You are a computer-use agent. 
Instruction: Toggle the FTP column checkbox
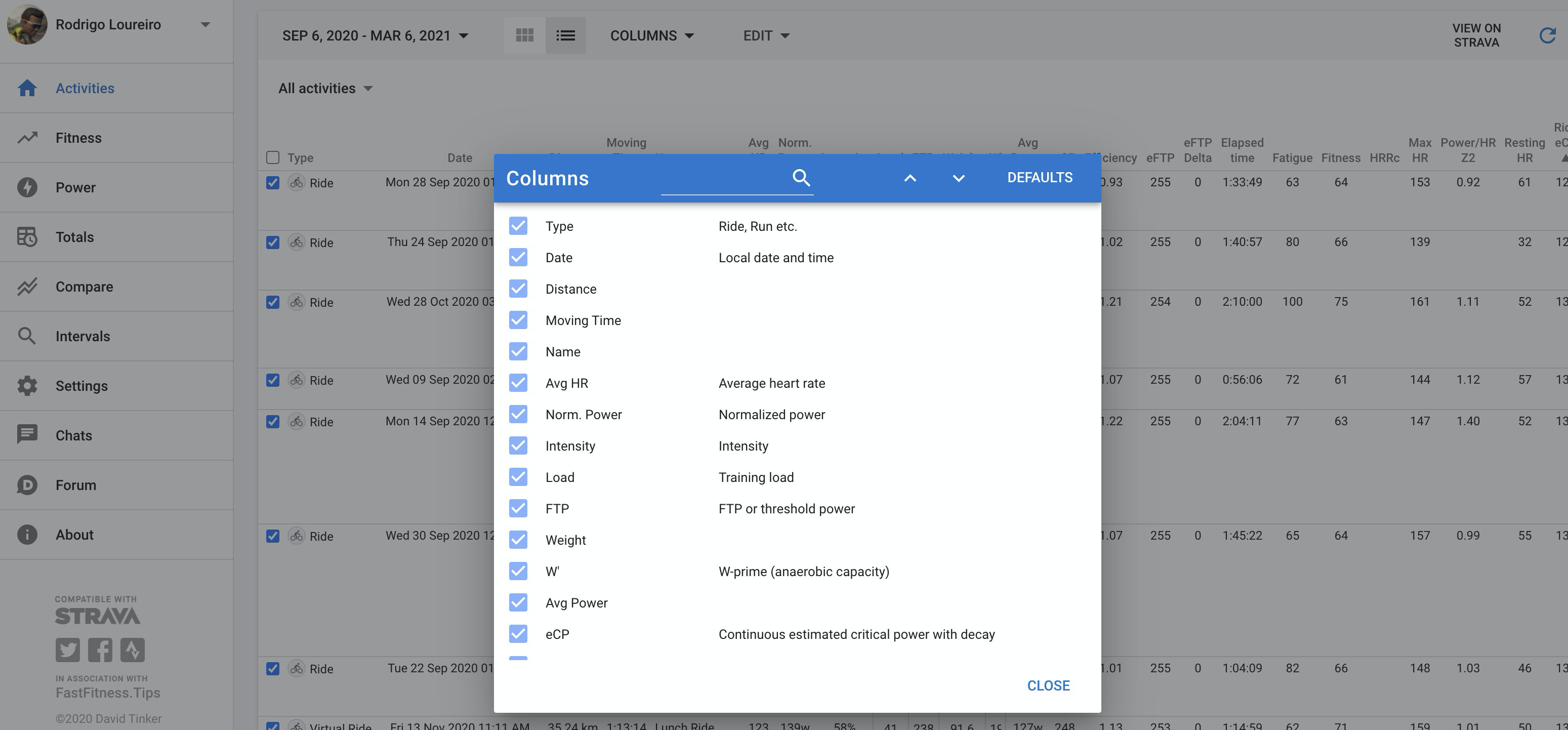(x=518, y=508)
